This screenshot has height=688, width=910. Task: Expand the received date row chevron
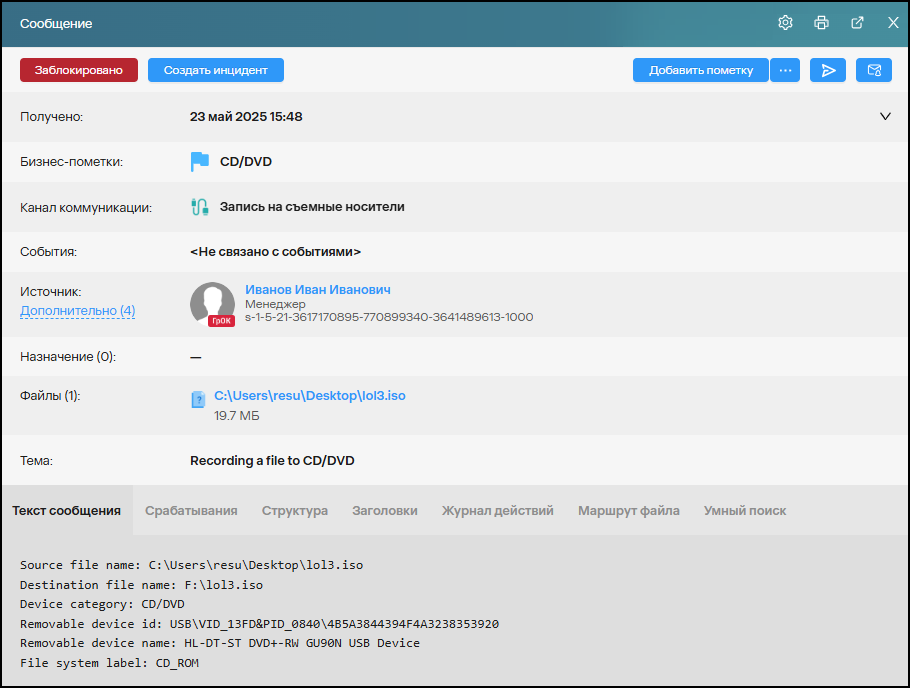click(x=885, y=116)
